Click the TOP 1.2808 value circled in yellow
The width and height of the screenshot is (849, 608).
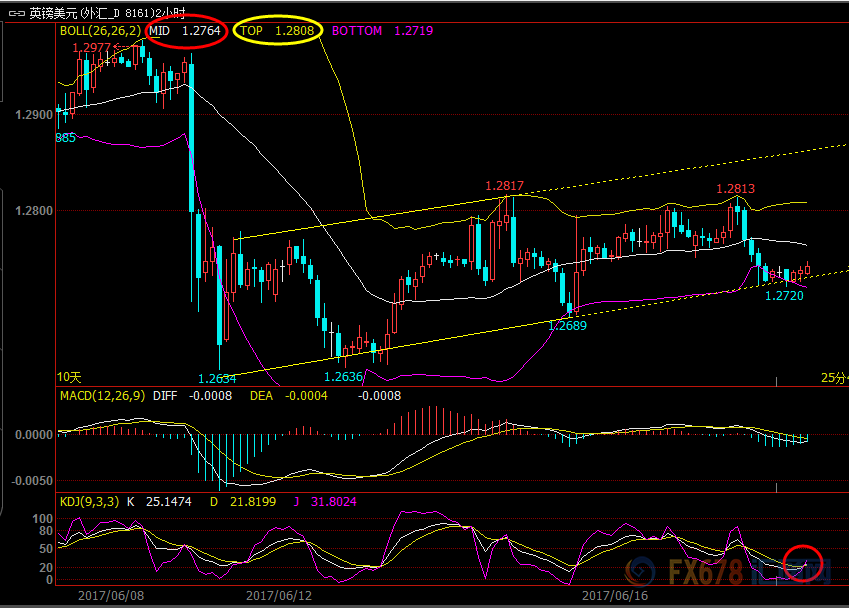pyautogui.click(x=278, y=31)
